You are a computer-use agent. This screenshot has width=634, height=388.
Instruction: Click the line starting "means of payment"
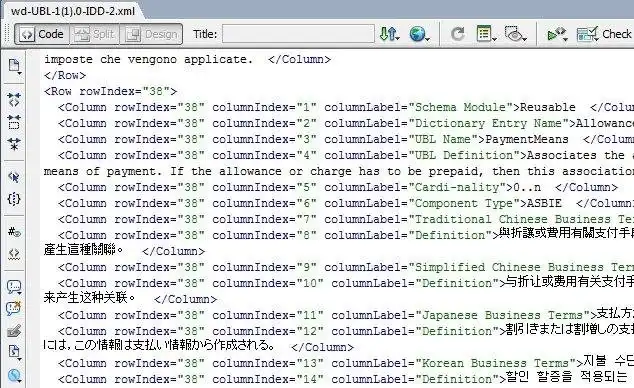click(x=339, y=171)
